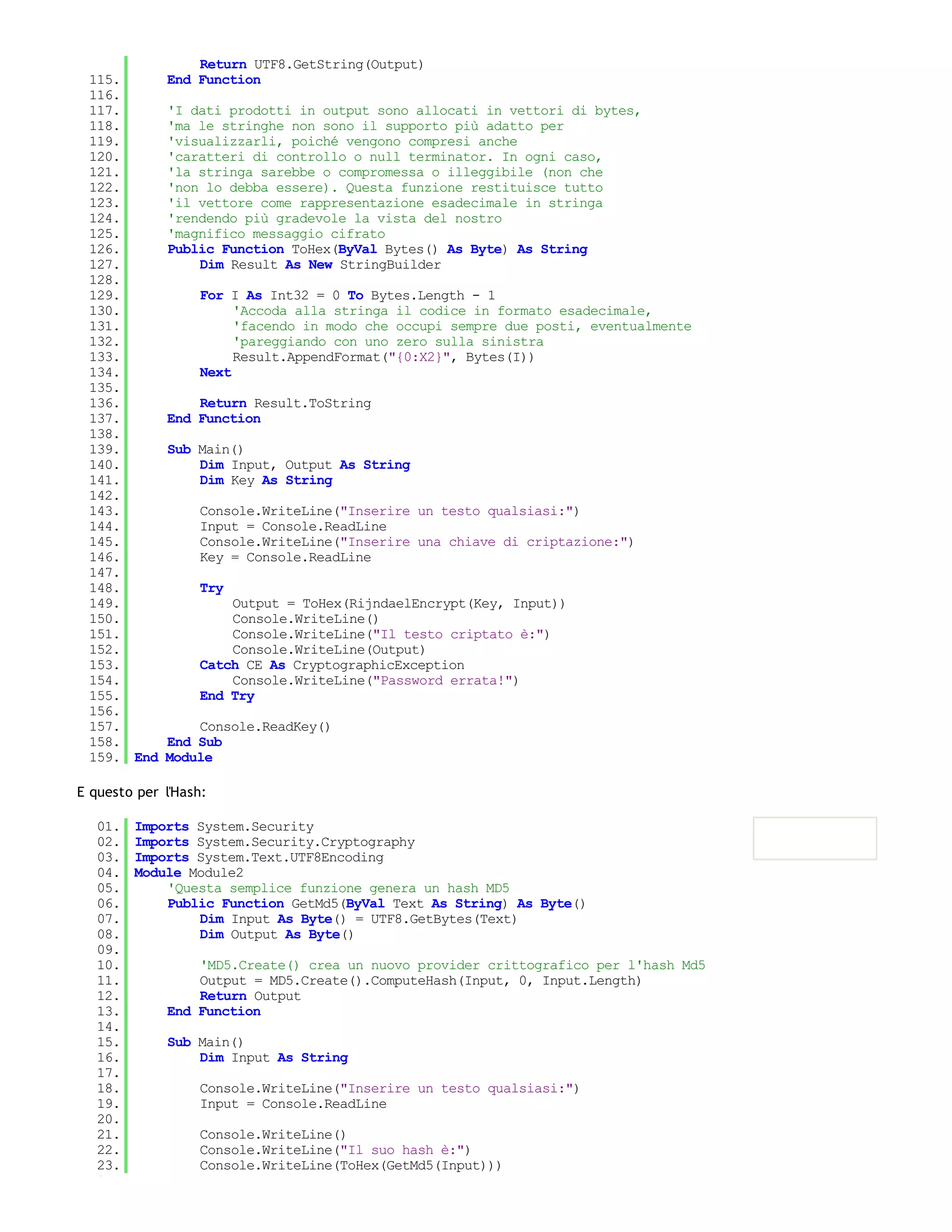Click 'Dim Output As Byte()' line
Viewport: 952px width, 1232px height.
coord(277,934)
